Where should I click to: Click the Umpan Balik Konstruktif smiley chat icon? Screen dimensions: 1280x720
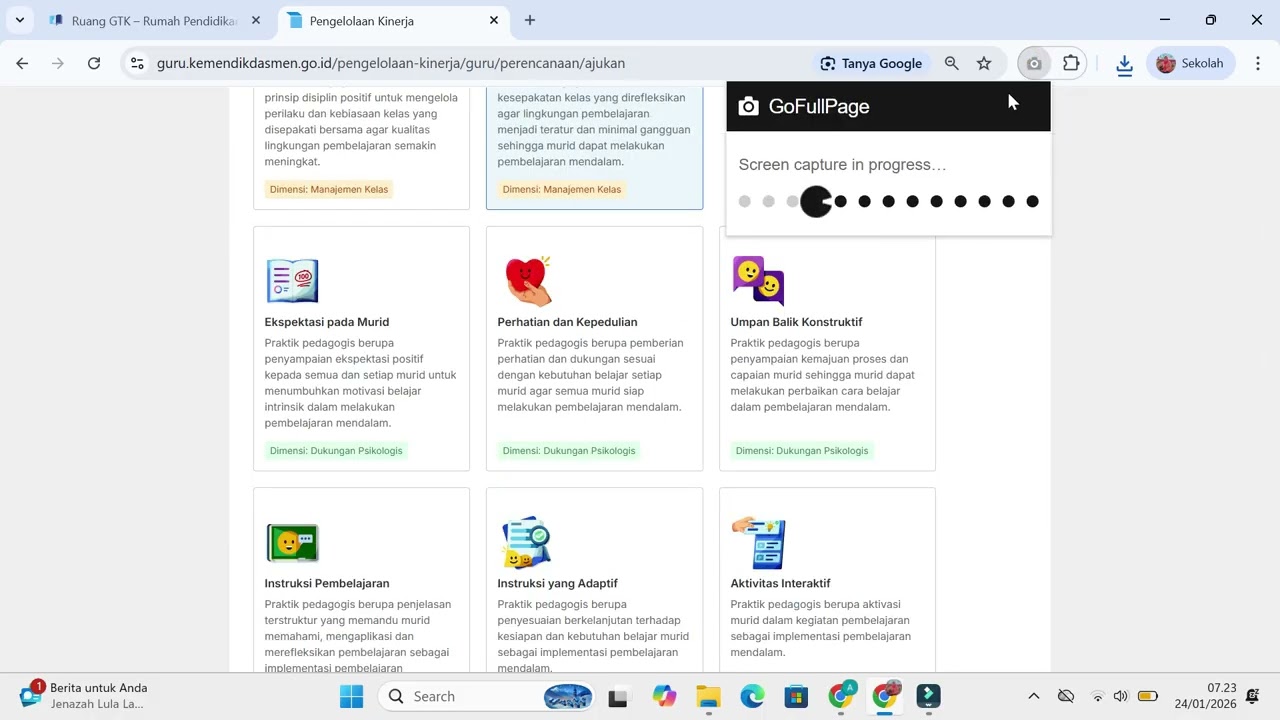click(759, 281)
